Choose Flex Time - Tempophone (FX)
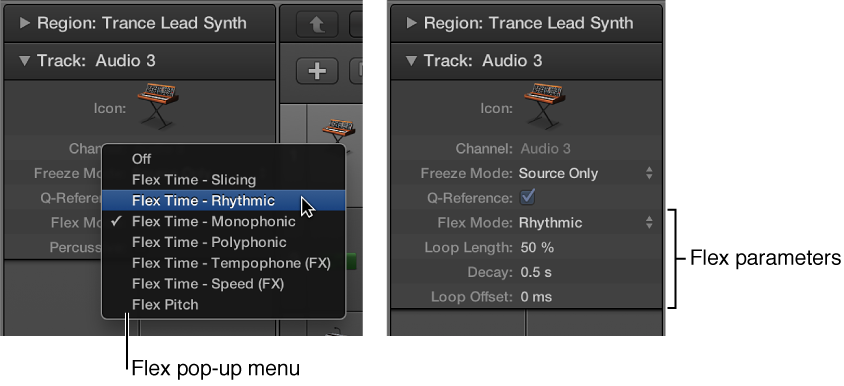This screenshot has height=386, width=844. coord(223,263)
